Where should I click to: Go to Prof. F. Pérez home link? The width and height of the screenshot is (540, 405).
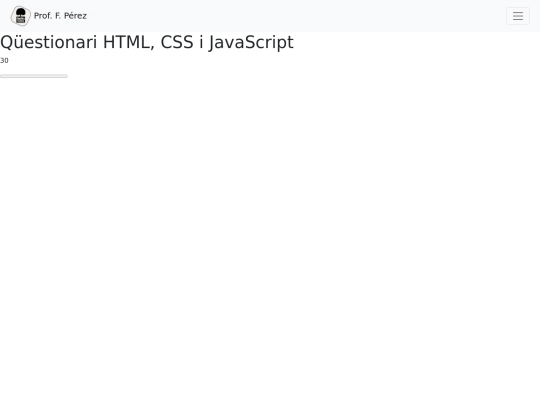click(49, 16)
